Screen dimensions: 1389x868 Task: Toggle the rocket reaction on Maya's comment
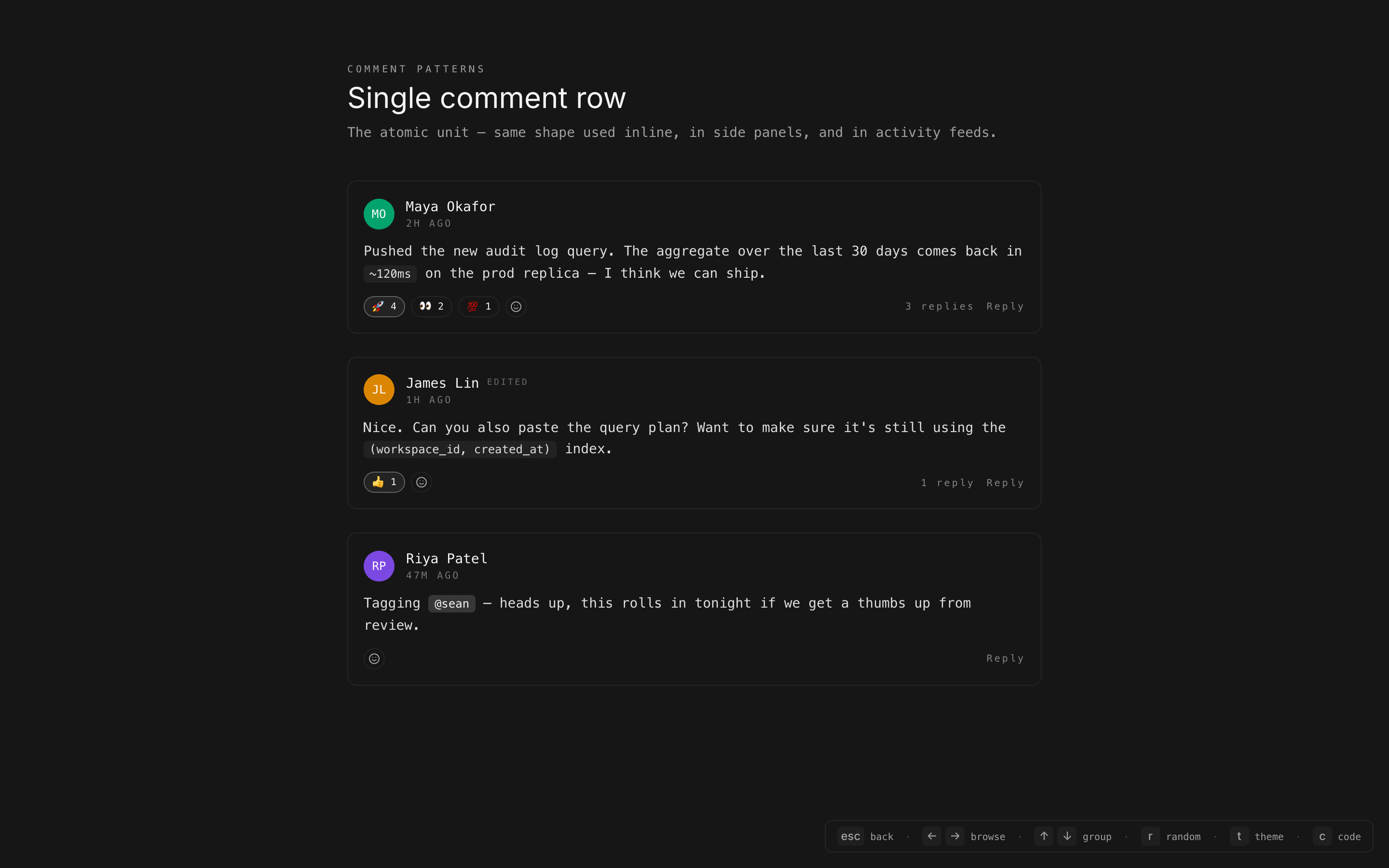click(x=384, y=307)
